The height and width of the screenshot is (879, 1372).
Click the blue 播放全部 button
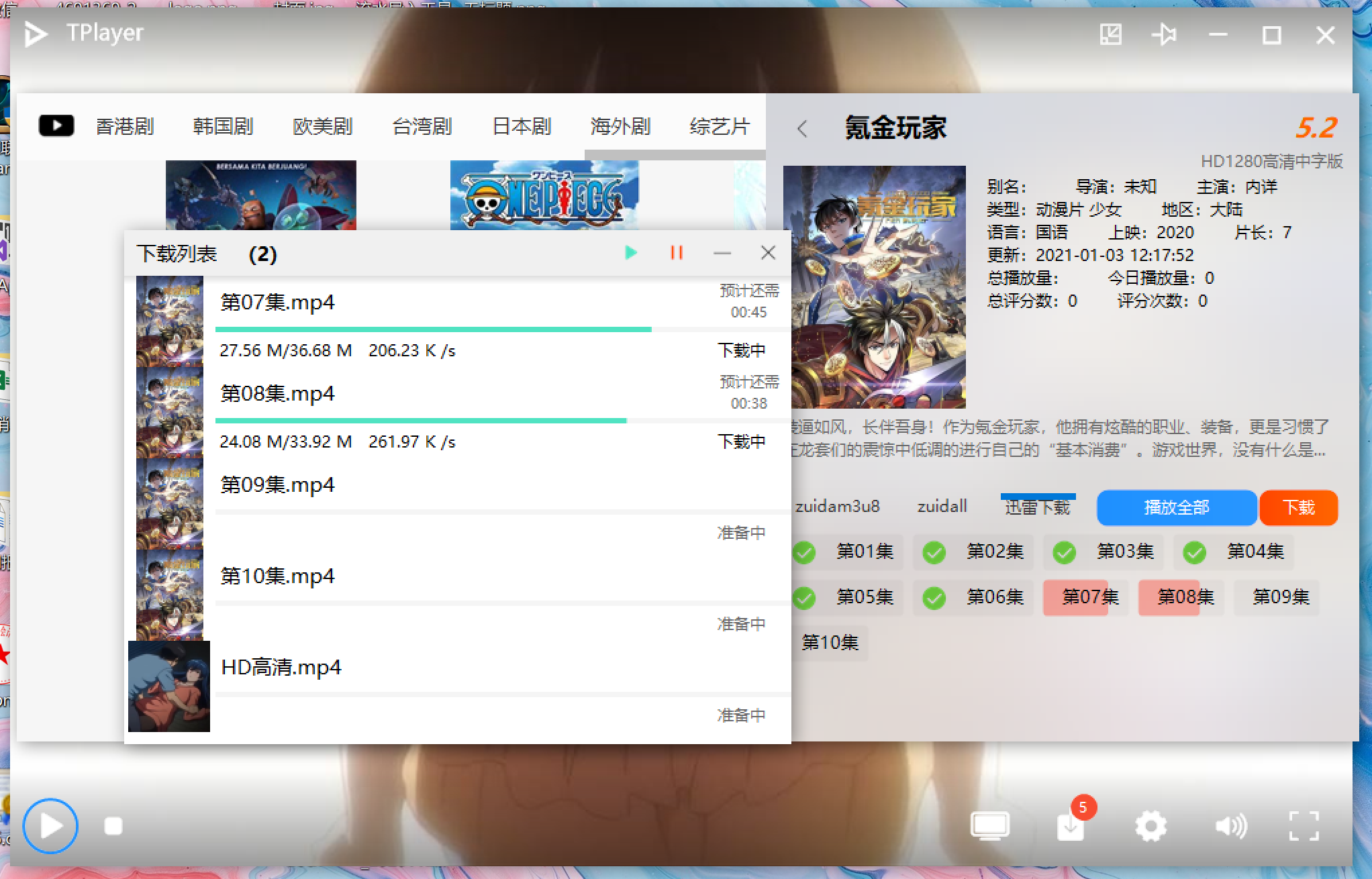[x=1176, y=507]
